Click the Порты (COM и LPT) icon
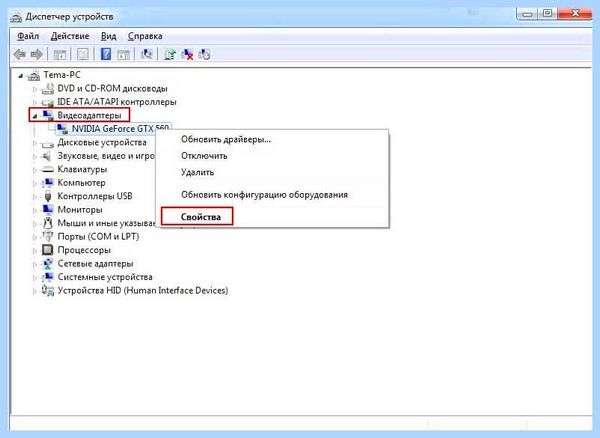The height and width of the screenshot is (438, 600). [48, 236]
